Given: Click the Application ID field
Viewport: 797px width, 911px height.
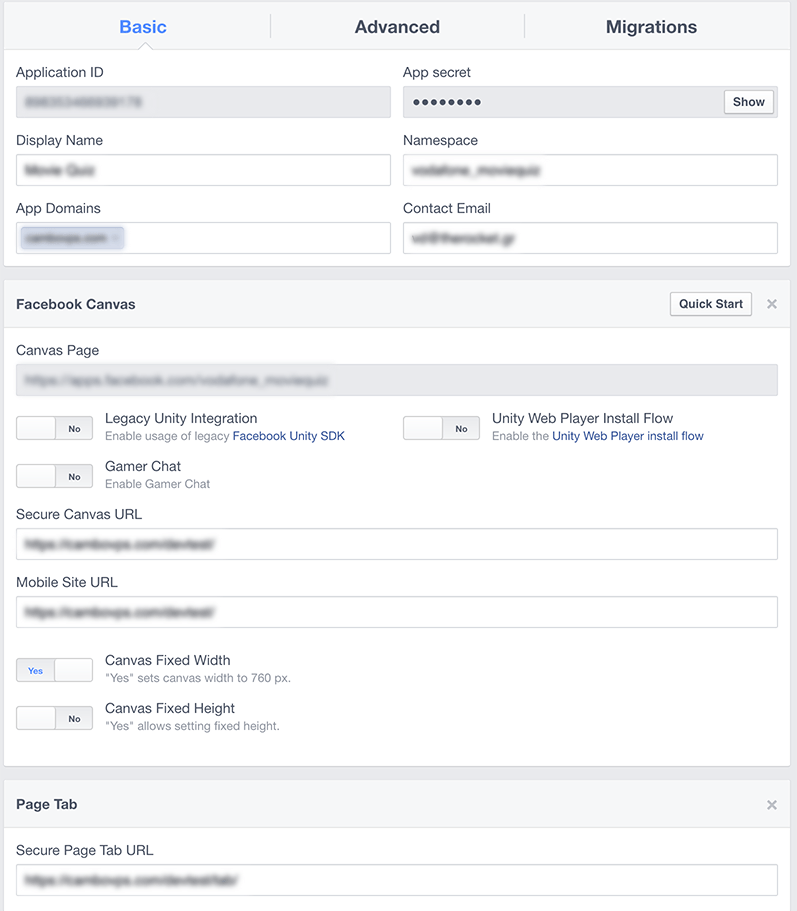Looking at the screenshot, I should (203, 102).
